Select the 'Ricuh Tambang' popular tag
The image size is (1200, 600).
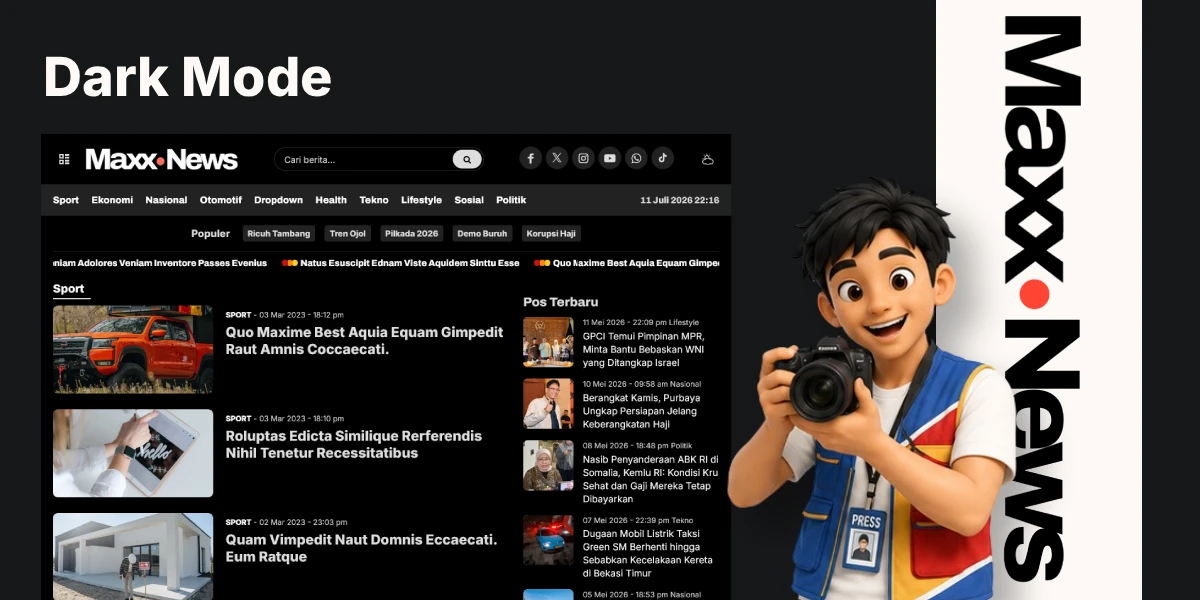[279, 233]
